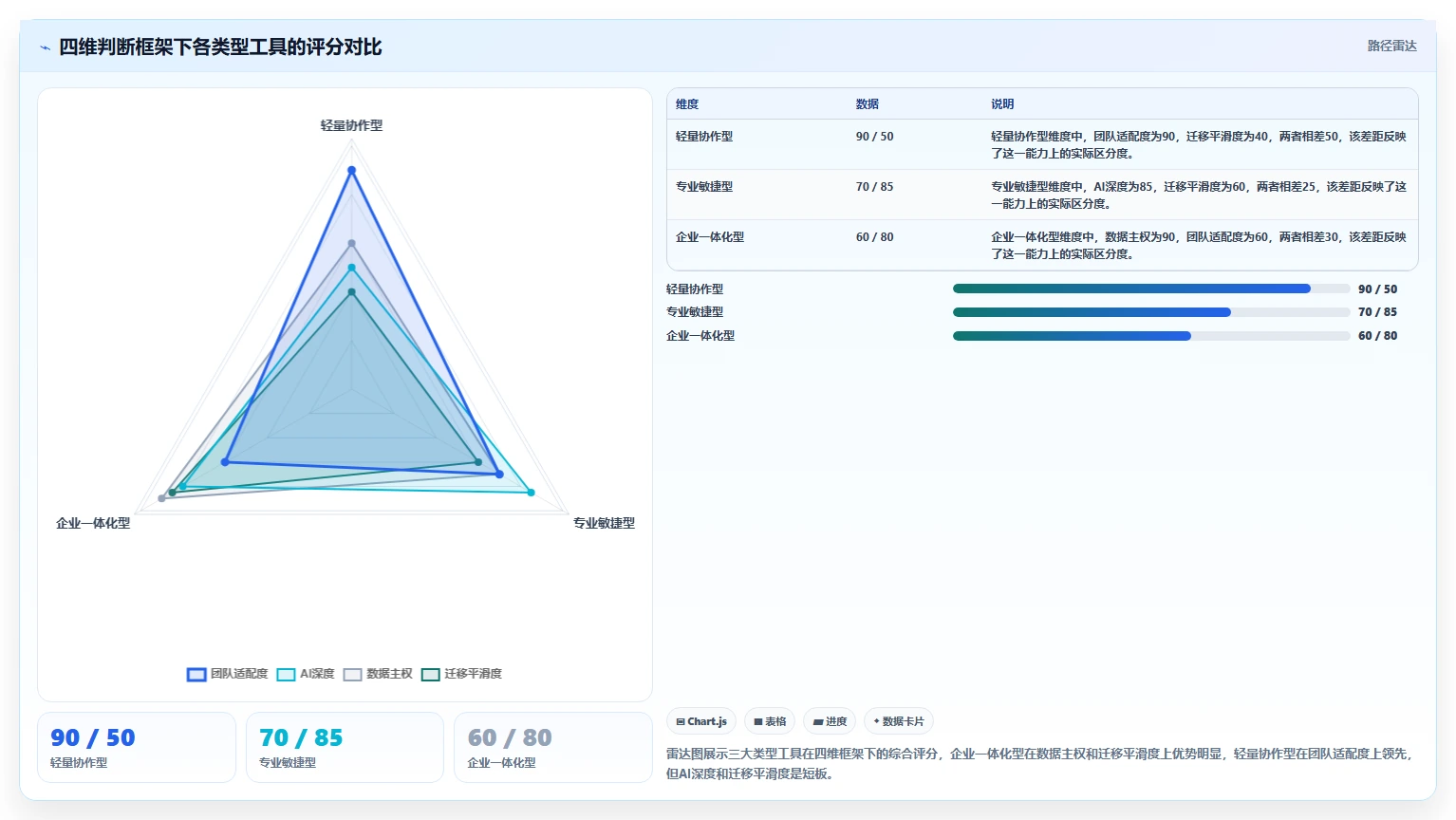Click the 维度 column header
This screenshot has width=1456, height=820.
687,104
